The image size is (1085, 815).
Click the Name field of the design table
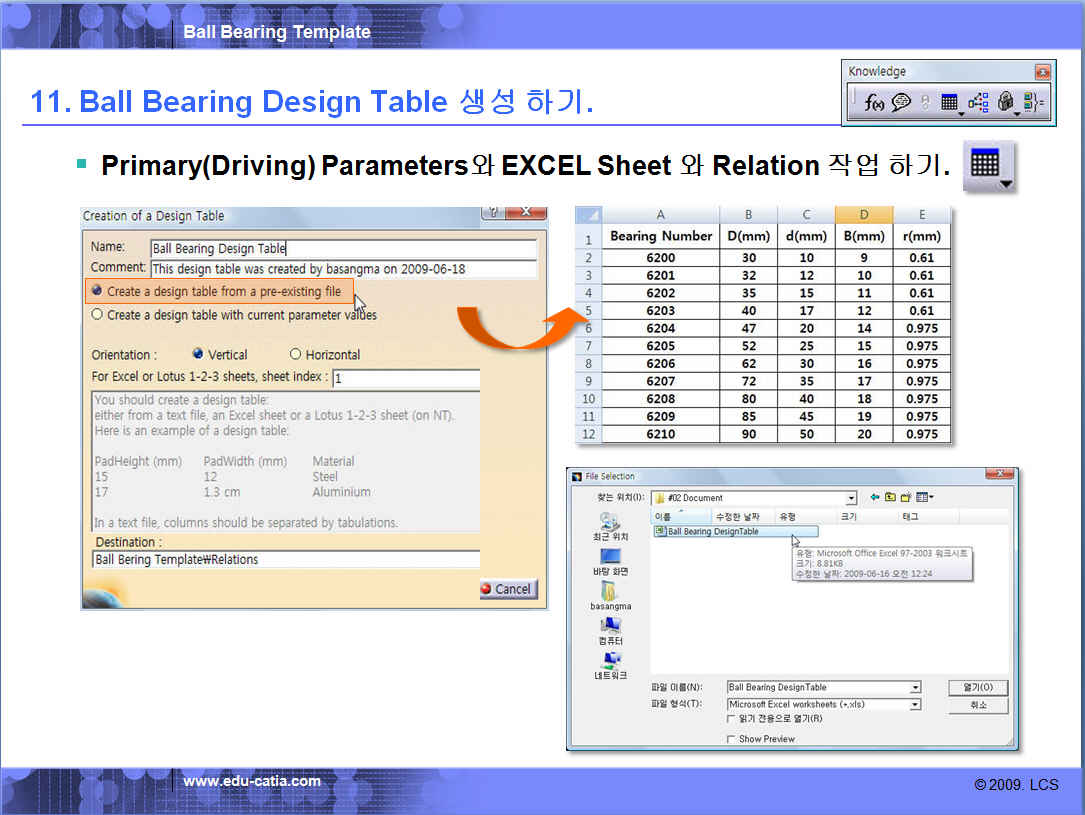click(x=343, y=249)
